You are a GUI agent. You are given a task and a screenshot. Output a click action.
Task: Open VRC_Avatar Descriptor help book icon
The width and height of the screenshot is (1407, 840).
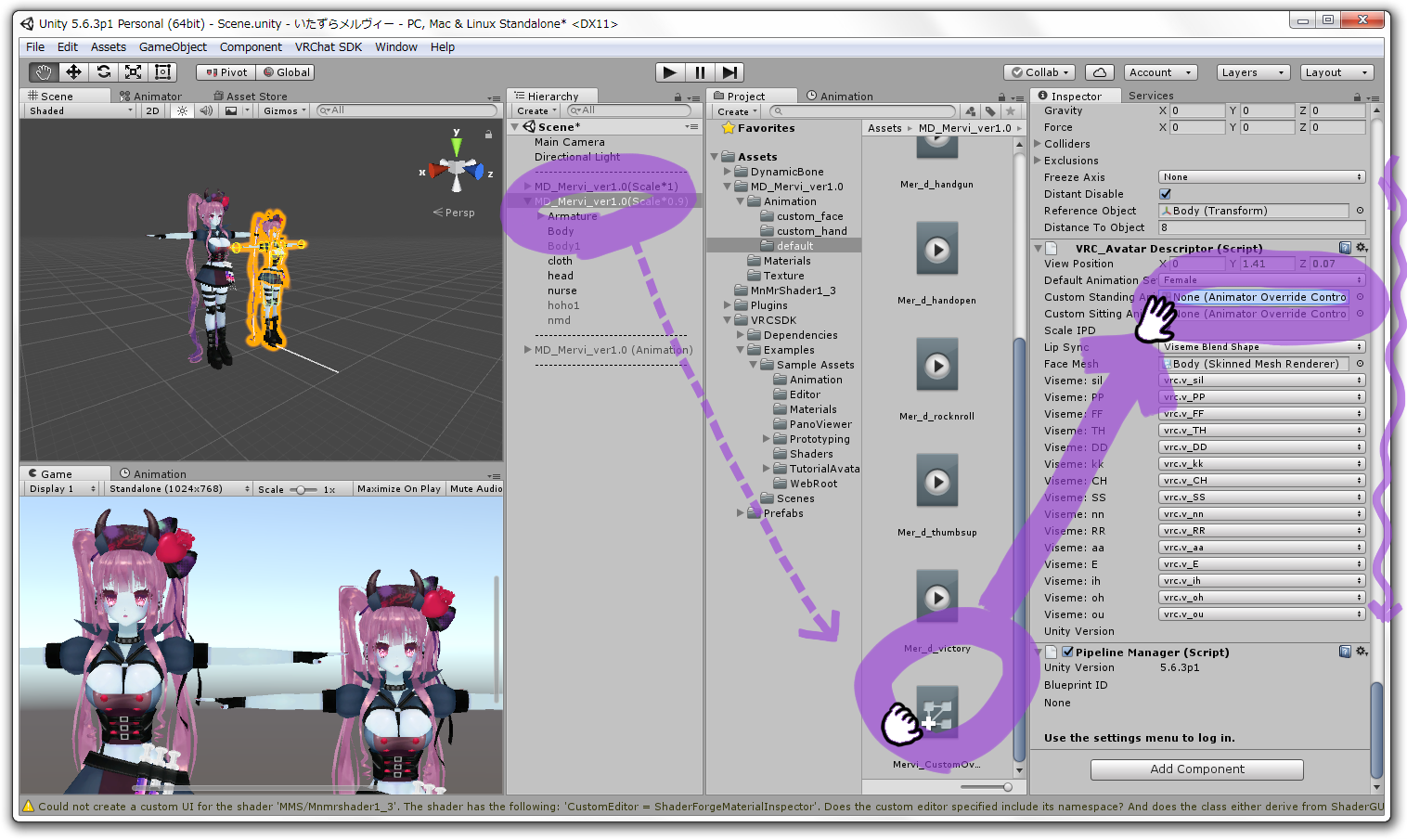tap(1345, 248)
